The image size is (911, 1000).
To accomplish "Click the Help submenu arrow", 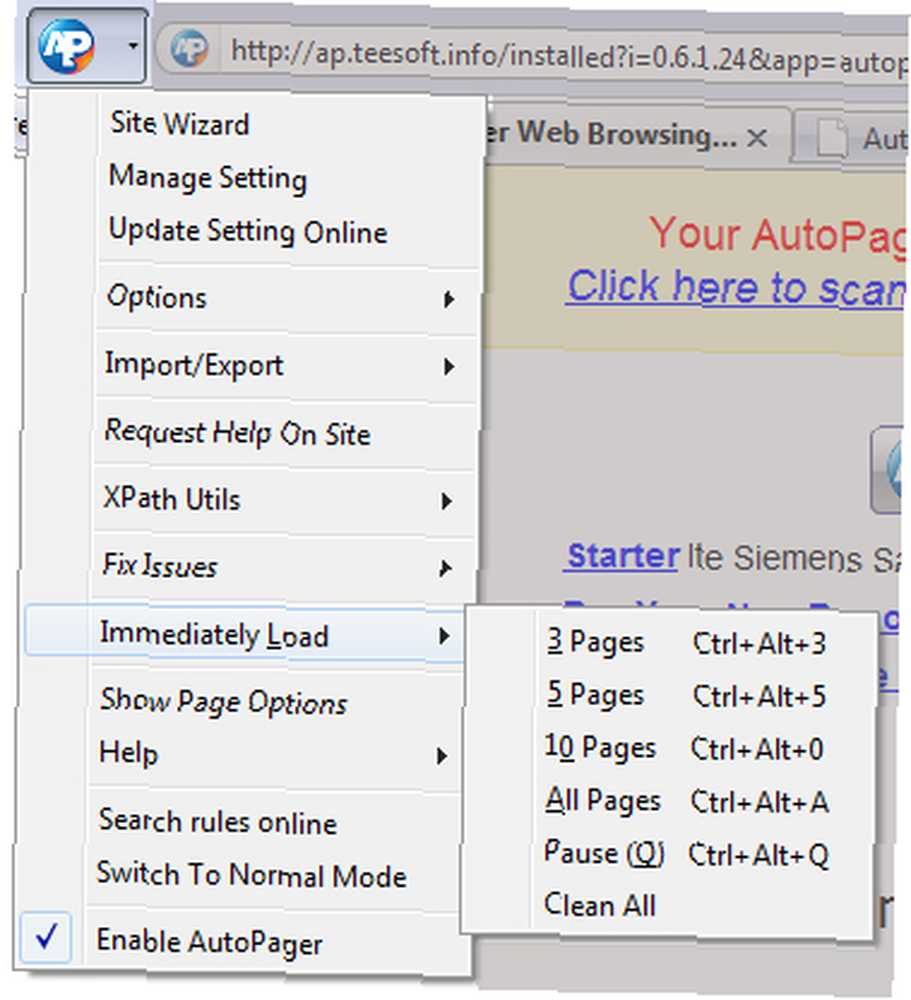I will click(x=441, y=756).
